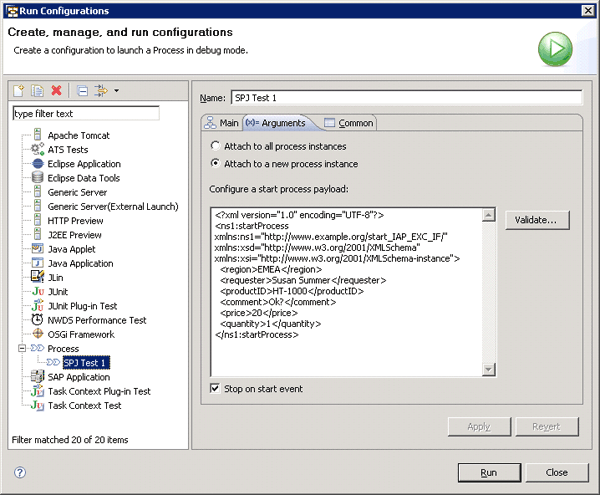
Task: Focus the type filter text box
Action: (86, 113)
